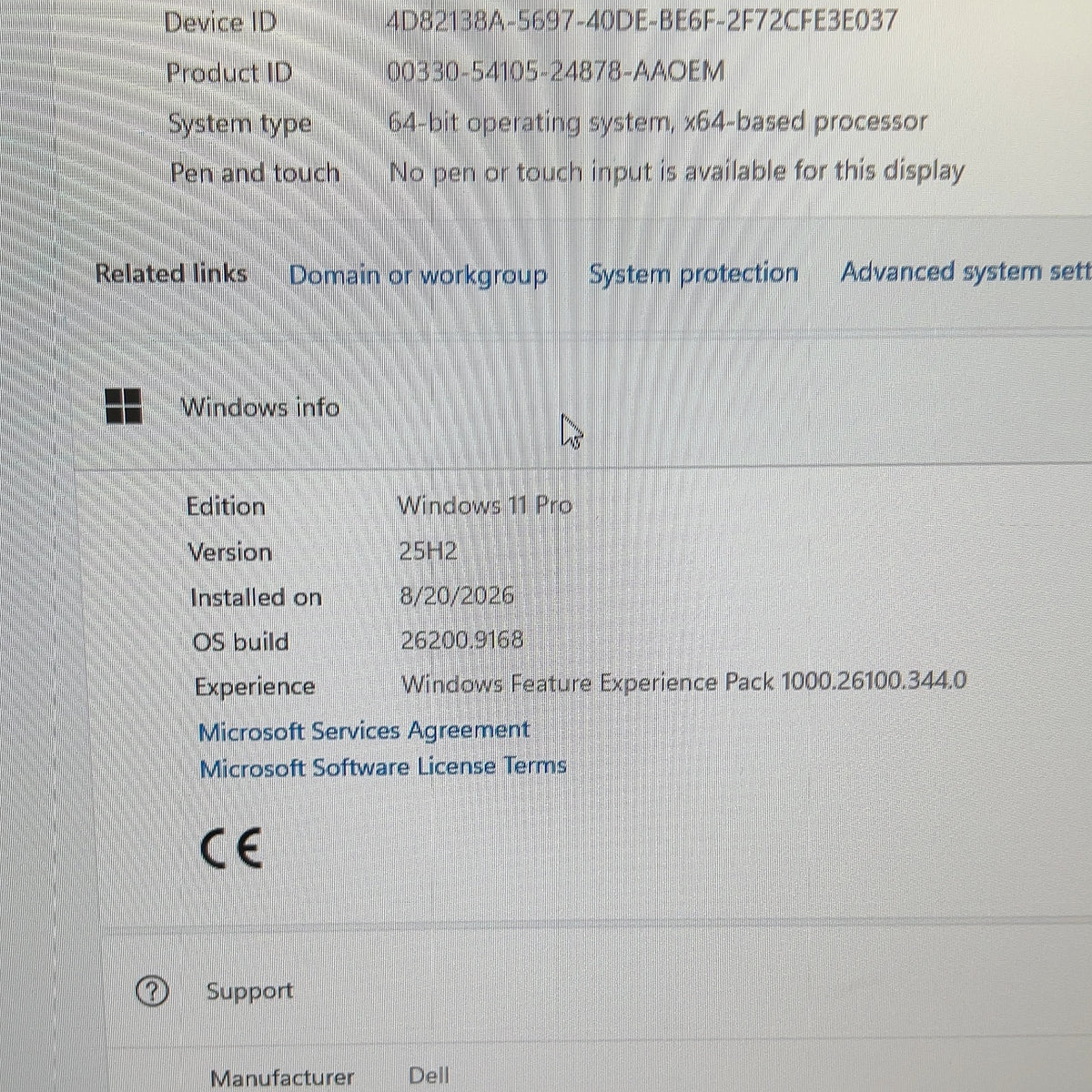Click the Manufacturer value Dell
1092x1092 pixels.
point(429,1075)
